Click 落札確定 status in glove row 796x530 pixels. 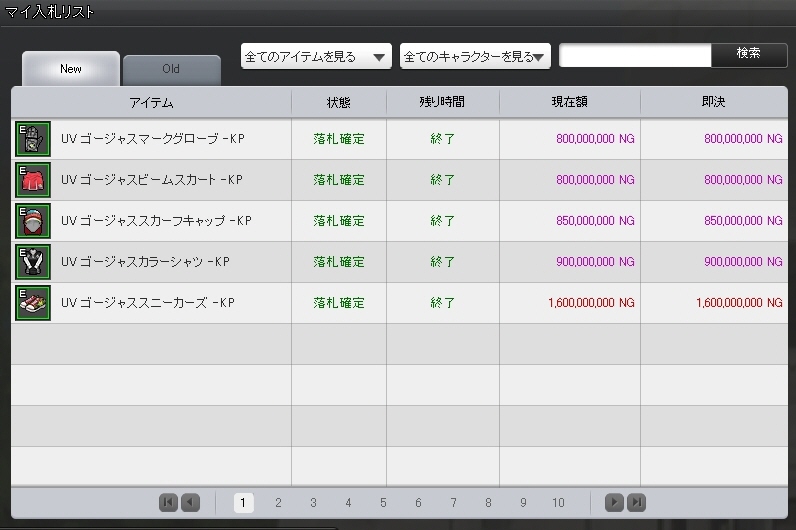[x=339, y=139]
